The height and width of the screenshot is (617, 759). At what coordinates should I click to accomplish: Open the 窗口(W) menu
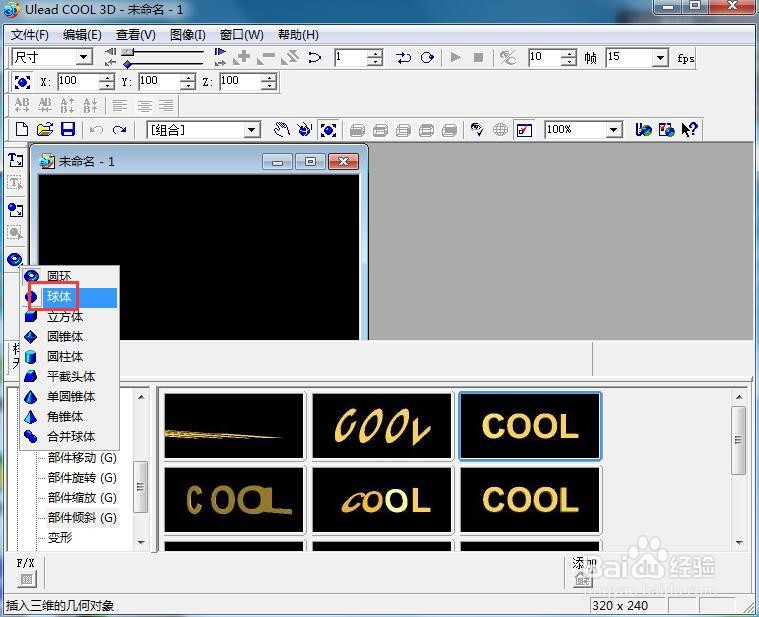[x=242, y=35]
